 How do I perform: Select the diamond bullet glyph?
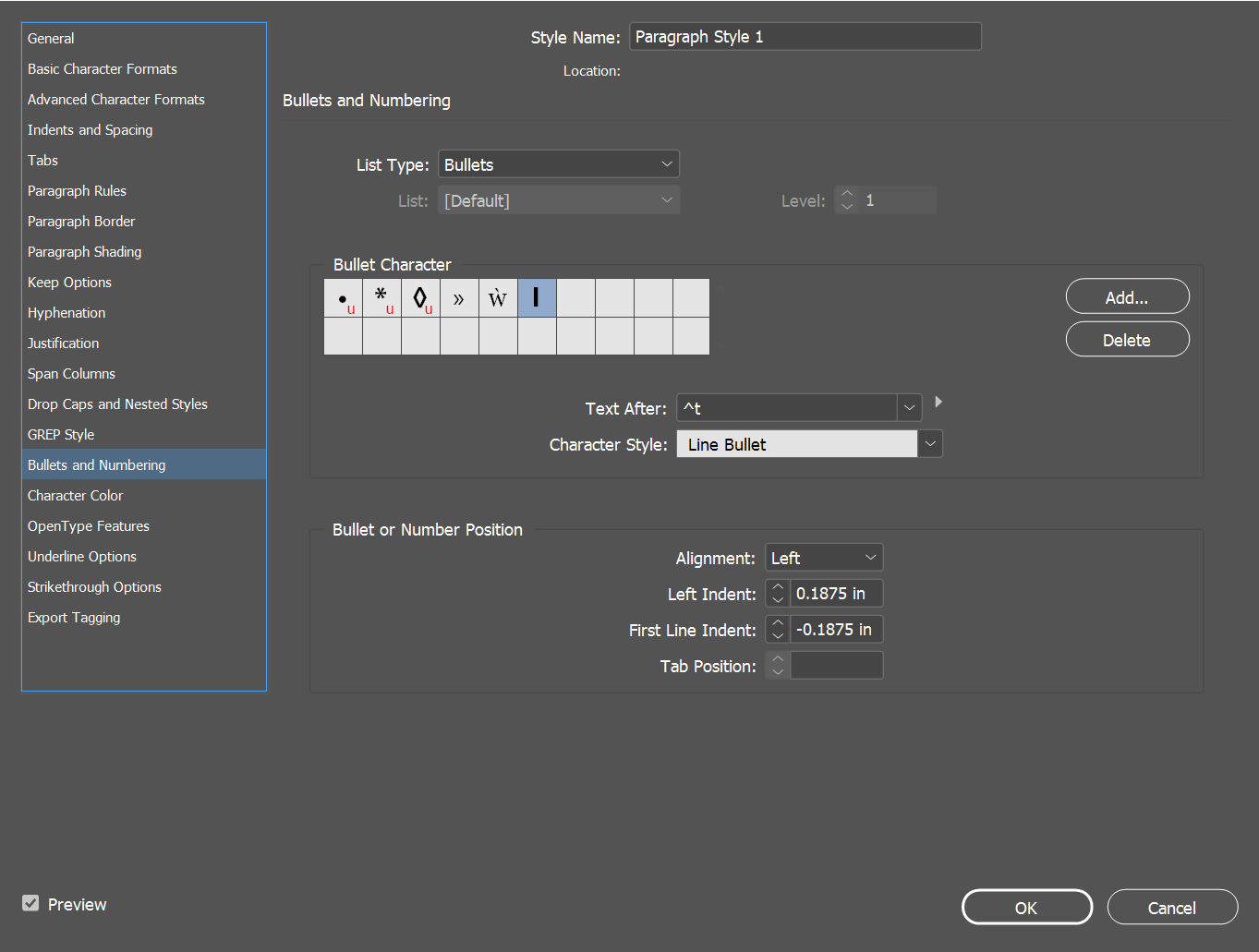pyautogui.click(x=421, y=298)
